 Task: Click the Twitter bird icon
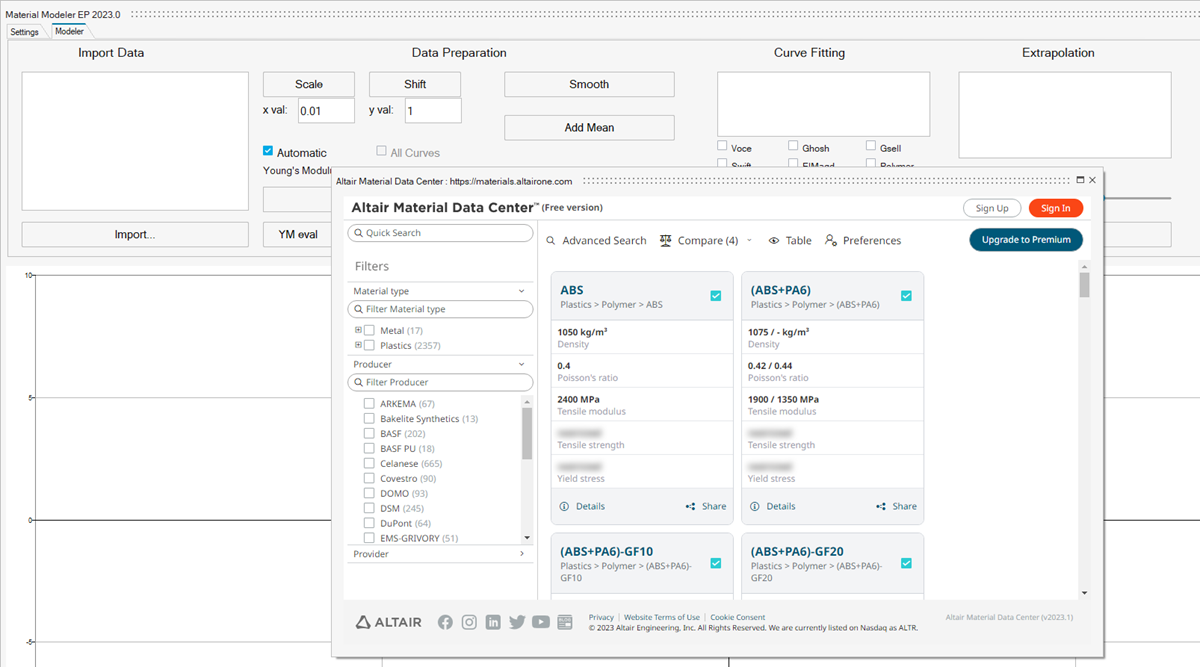pyautogui.click(x=517, y=622)
